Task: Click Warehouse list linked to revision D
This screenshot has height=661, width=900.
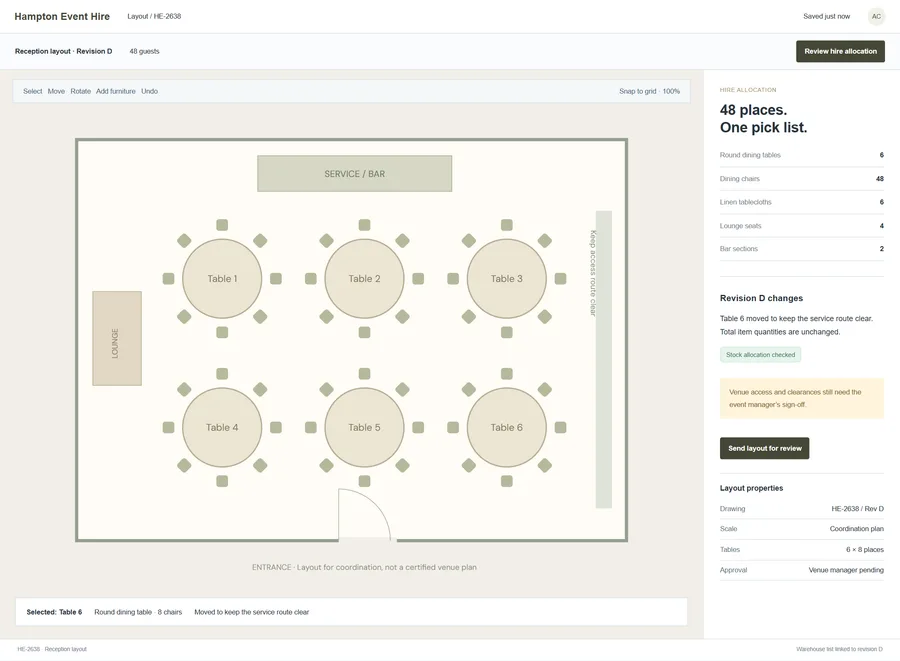Action: 839,649
